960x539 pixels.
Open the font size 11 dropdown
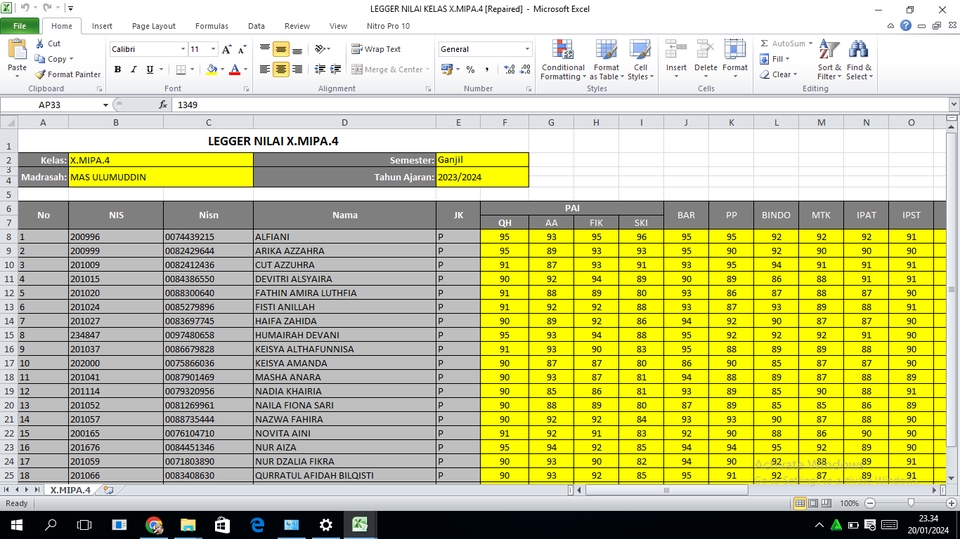pos(213,49)
